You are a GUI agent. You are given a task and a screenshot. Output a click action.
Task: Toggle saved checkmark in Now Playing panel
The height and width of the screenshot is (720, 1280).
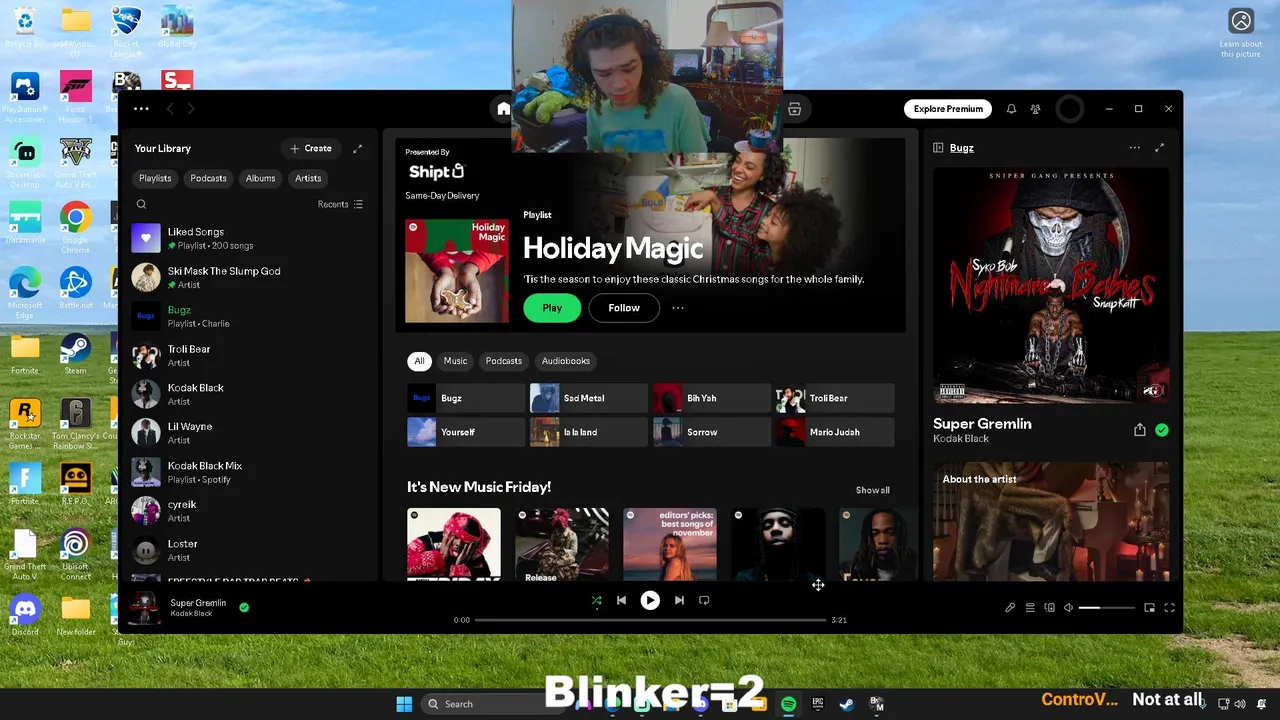1162,430
